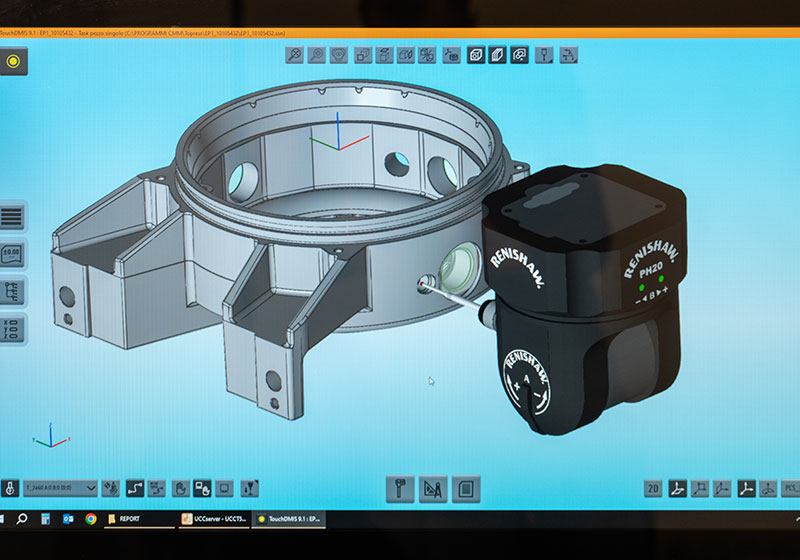Click the 2D view button

point(653,489)
